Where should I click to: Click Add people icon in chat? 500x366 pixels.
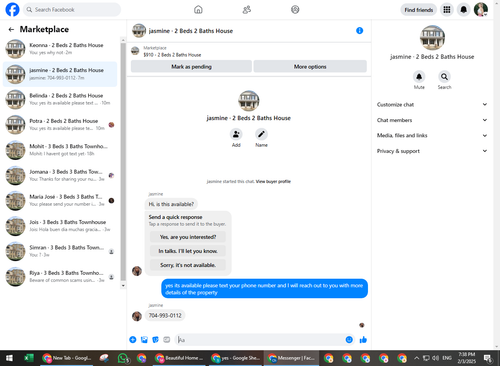236,134
